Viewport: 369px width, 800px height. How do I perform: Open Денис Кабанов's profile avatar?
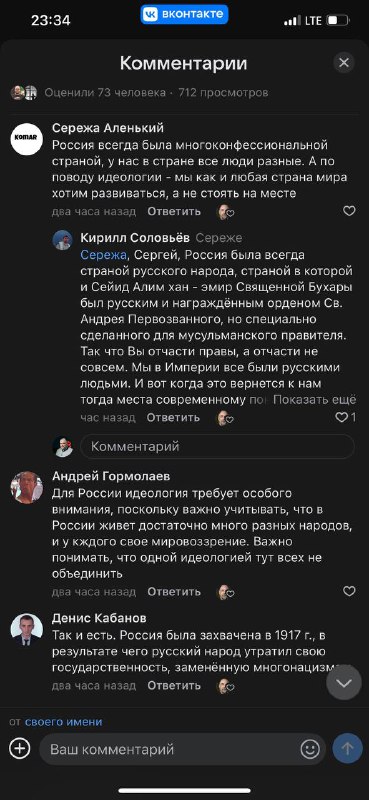[27, 630]
